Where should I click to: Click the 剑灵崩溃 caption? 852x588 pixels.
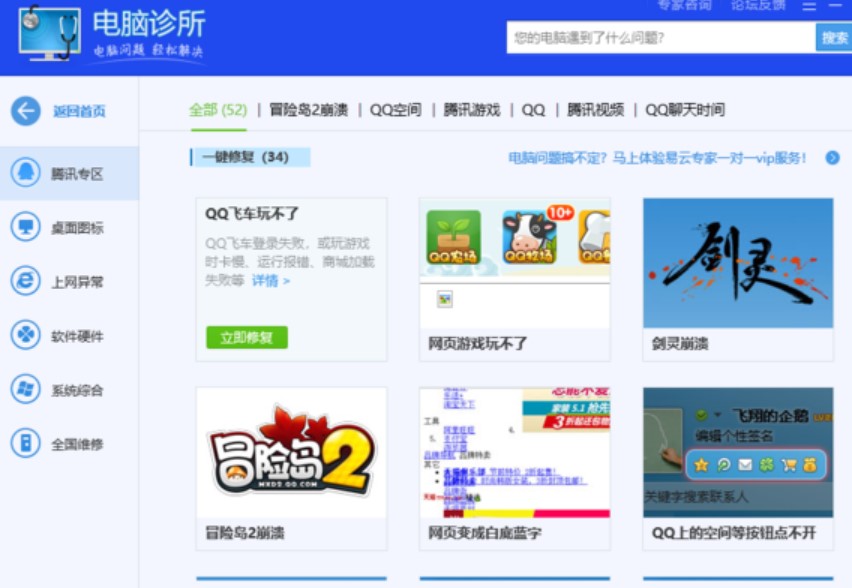[x=680, y=343]
